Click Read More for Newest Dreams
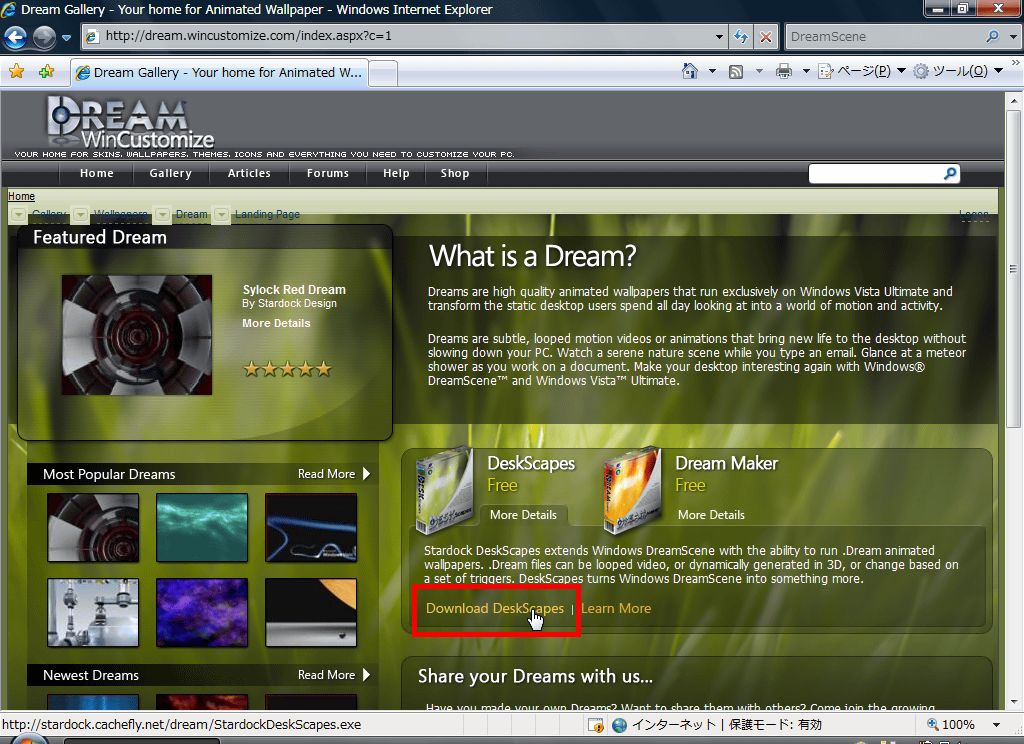 334,675
